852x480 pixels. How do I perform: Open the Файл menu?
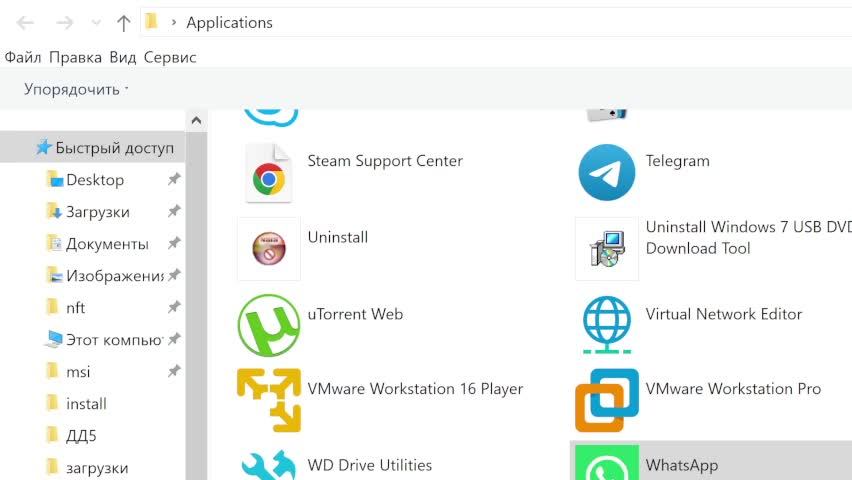23,57
